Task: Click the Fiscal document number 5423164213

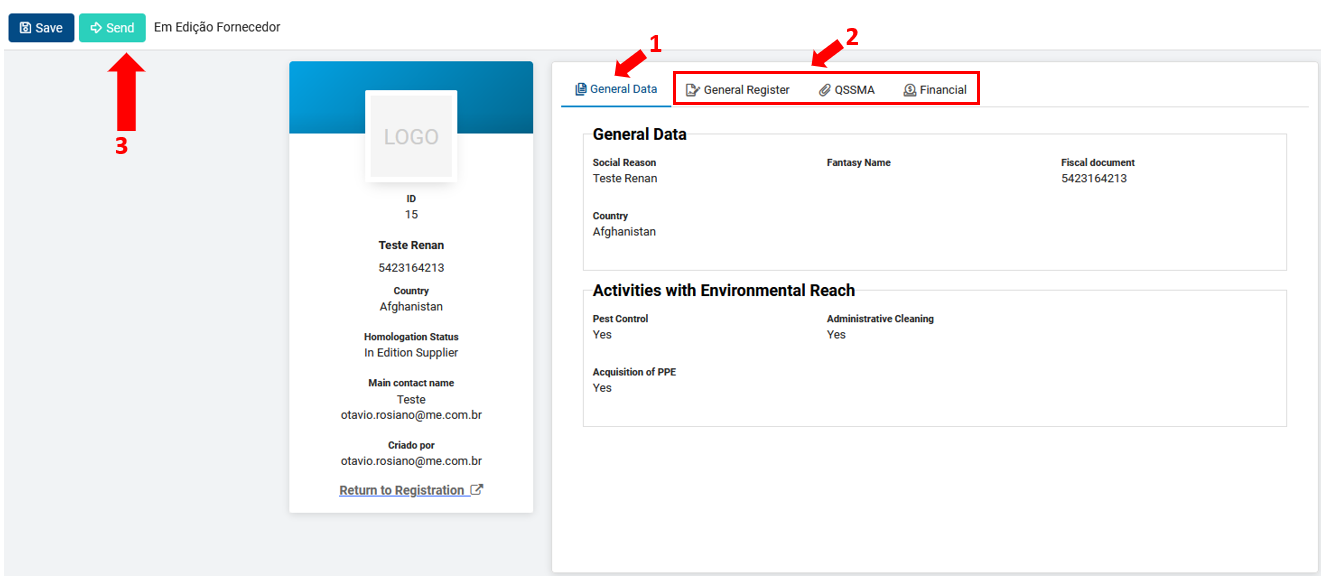Action: (x=1094, y=178)
